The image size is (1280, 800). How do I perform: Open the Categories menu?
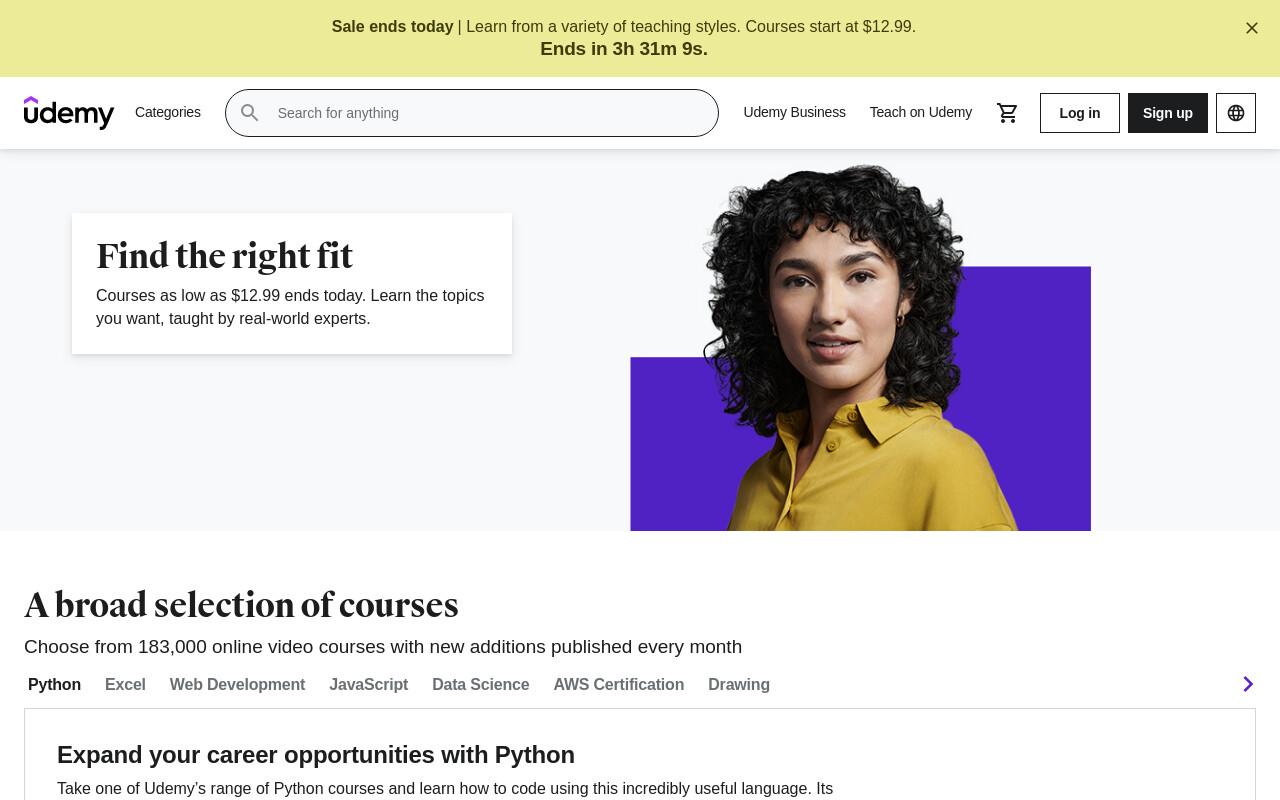(168, 112)
